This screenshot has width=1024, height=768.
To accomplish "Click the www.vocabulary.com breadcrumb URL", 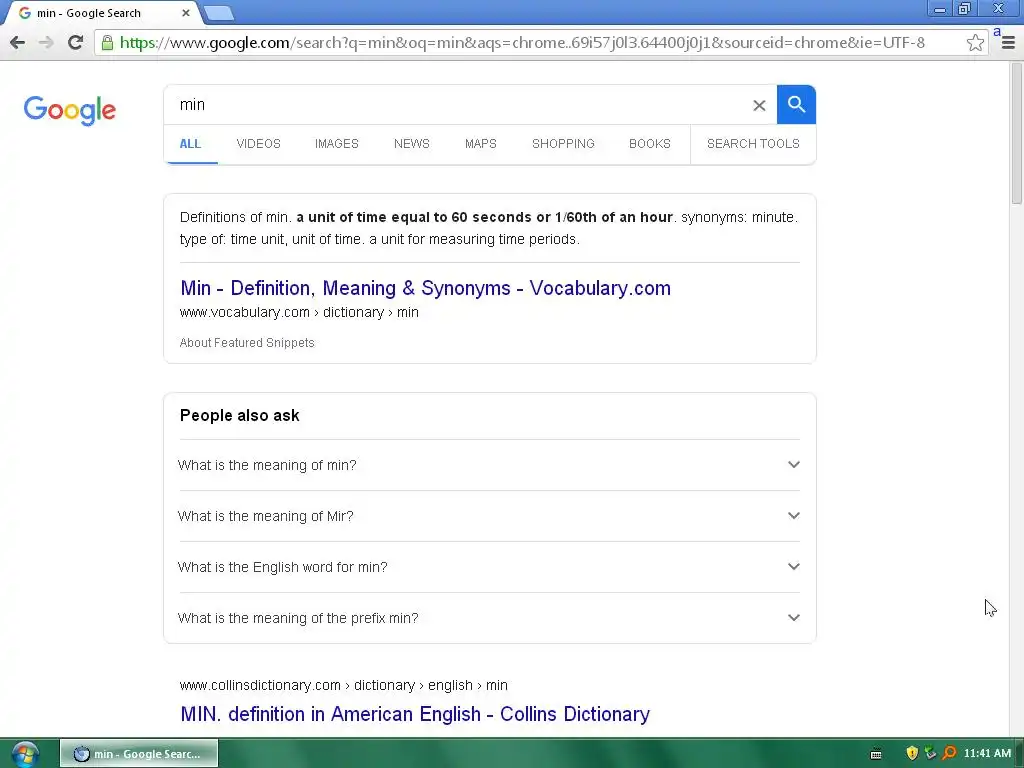I will click(x=299, y=312).
